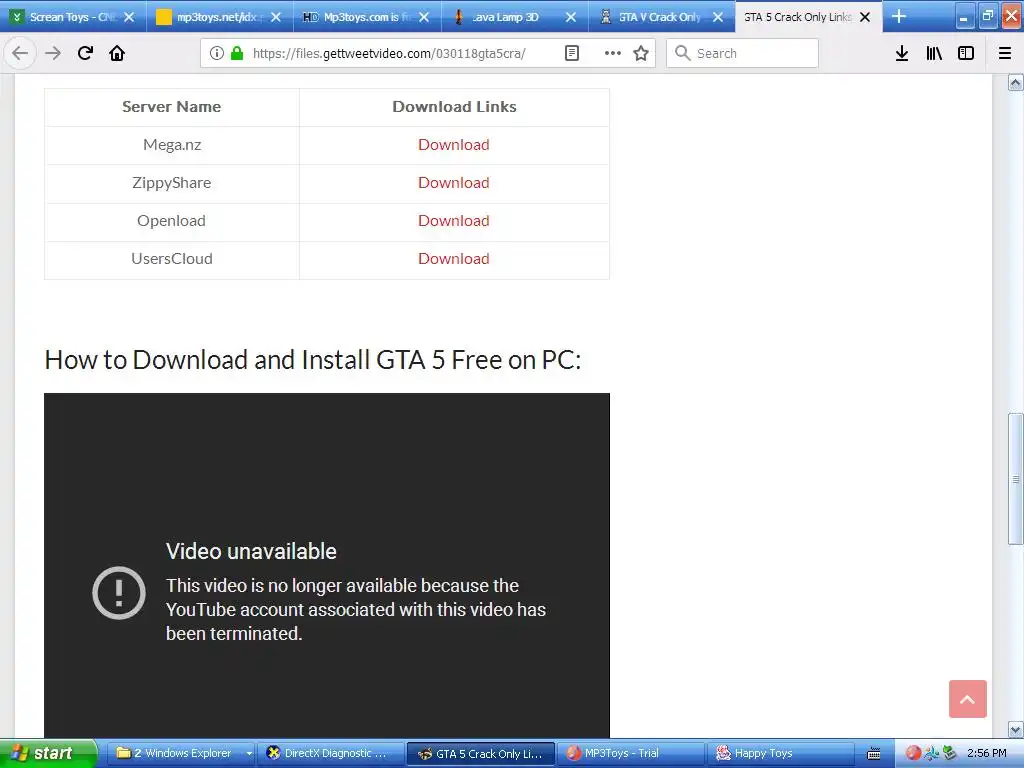Close the GTA 5 Crack Only Links tab

click(x=865, y=17)
